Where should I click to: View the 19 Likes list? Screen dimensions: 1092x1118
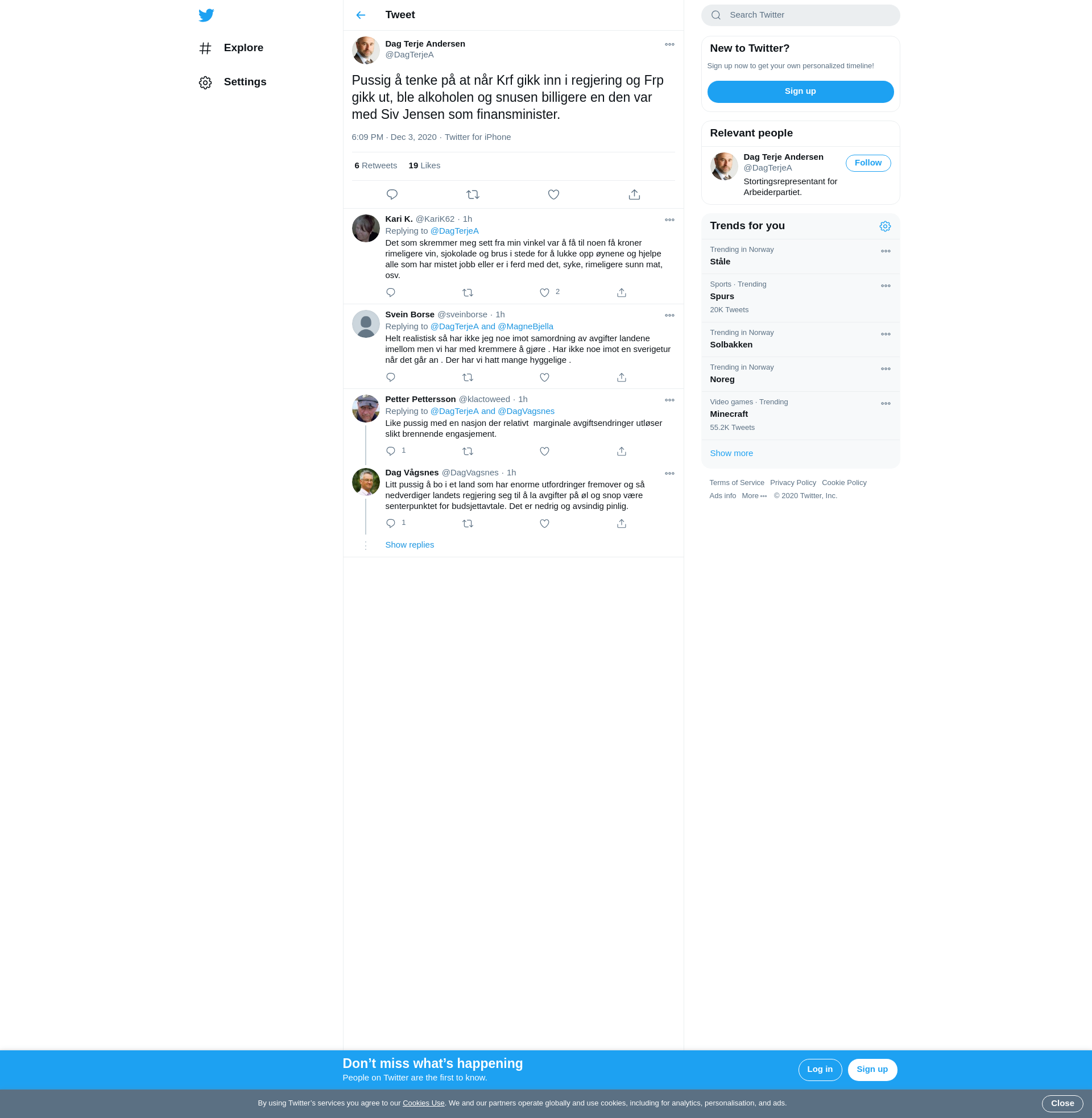(x=424, y=165)
